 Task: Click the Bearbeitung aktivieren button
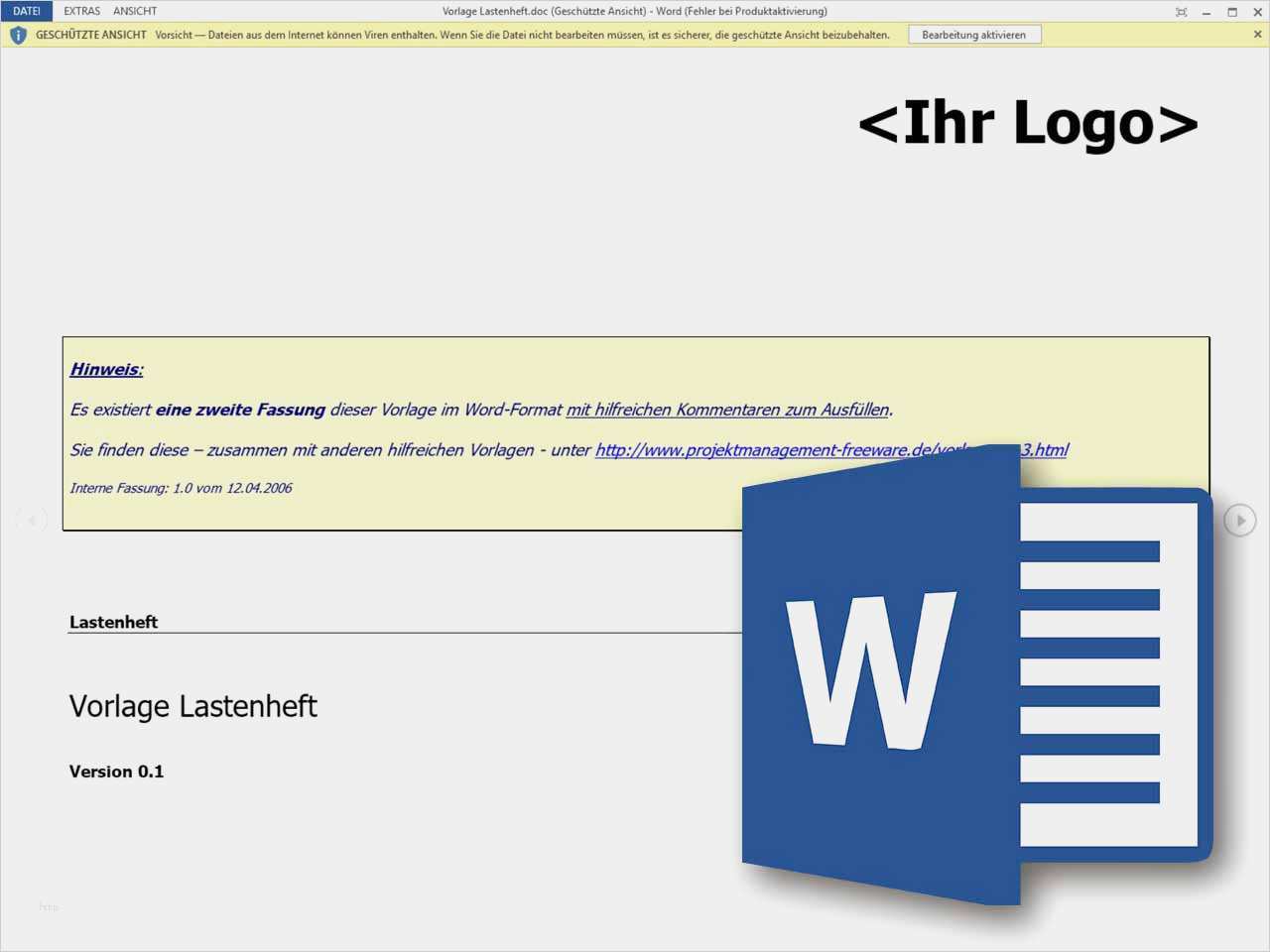coord(973,35)
